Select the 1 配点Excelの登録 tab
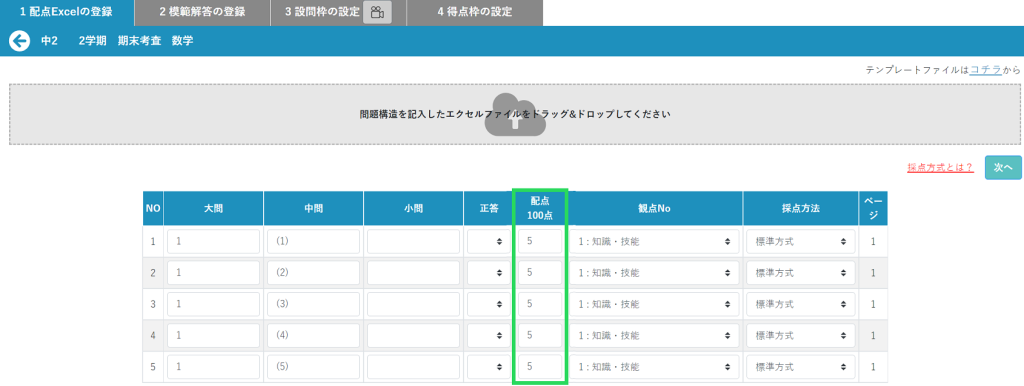 67,12
